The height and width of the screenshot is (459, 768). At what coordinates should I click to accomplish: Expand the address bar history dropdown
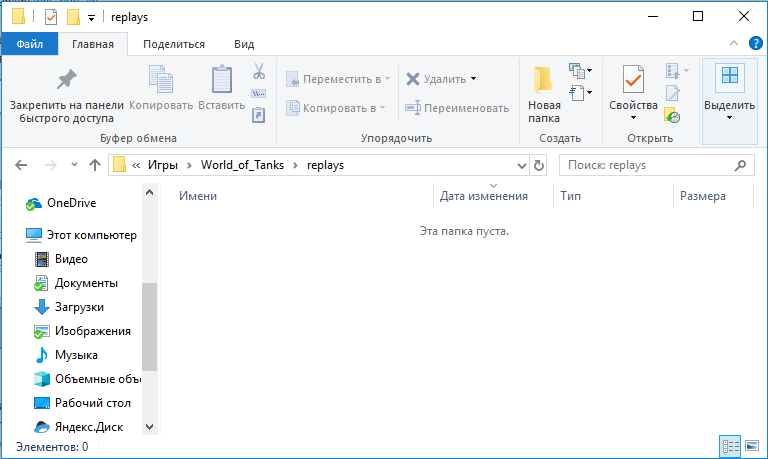click(x=521, y=165)
